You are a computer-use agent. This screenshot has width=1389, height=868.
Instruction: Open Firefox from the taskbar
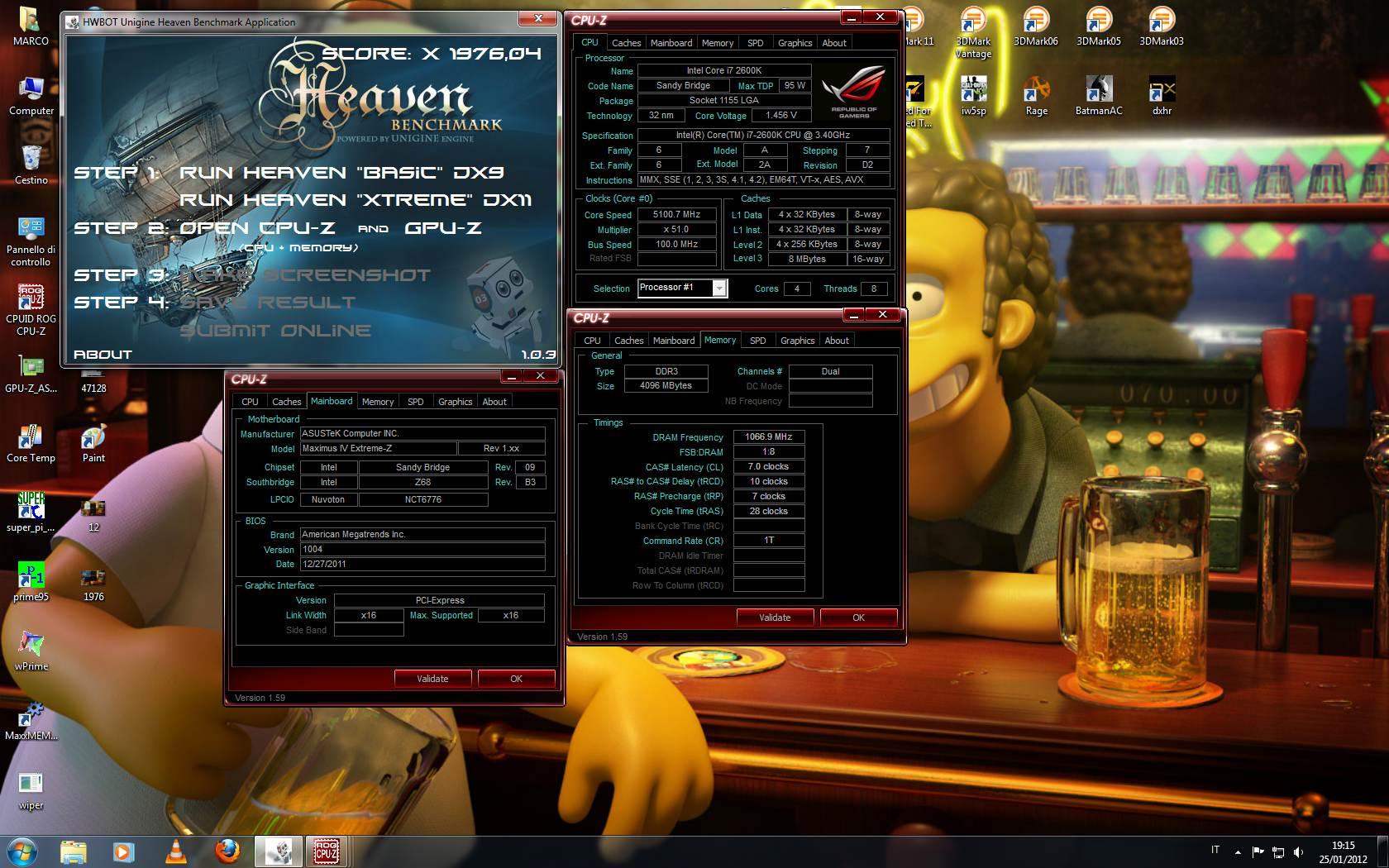click(227, 851)
